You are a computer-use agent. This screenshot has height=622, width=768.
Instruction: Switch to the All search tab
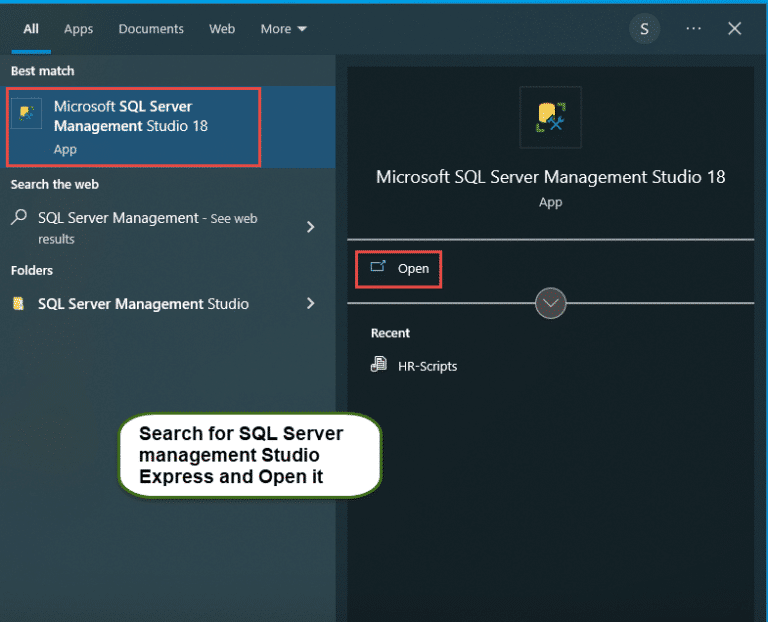coord(31,29)
